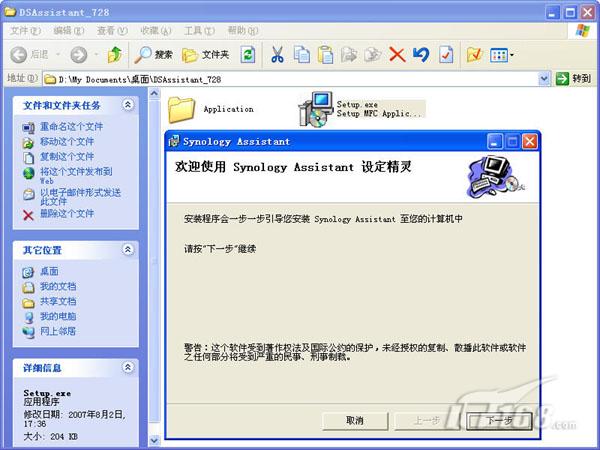
Task: Open the 收藏(A) menu
Action: [155, 31]
